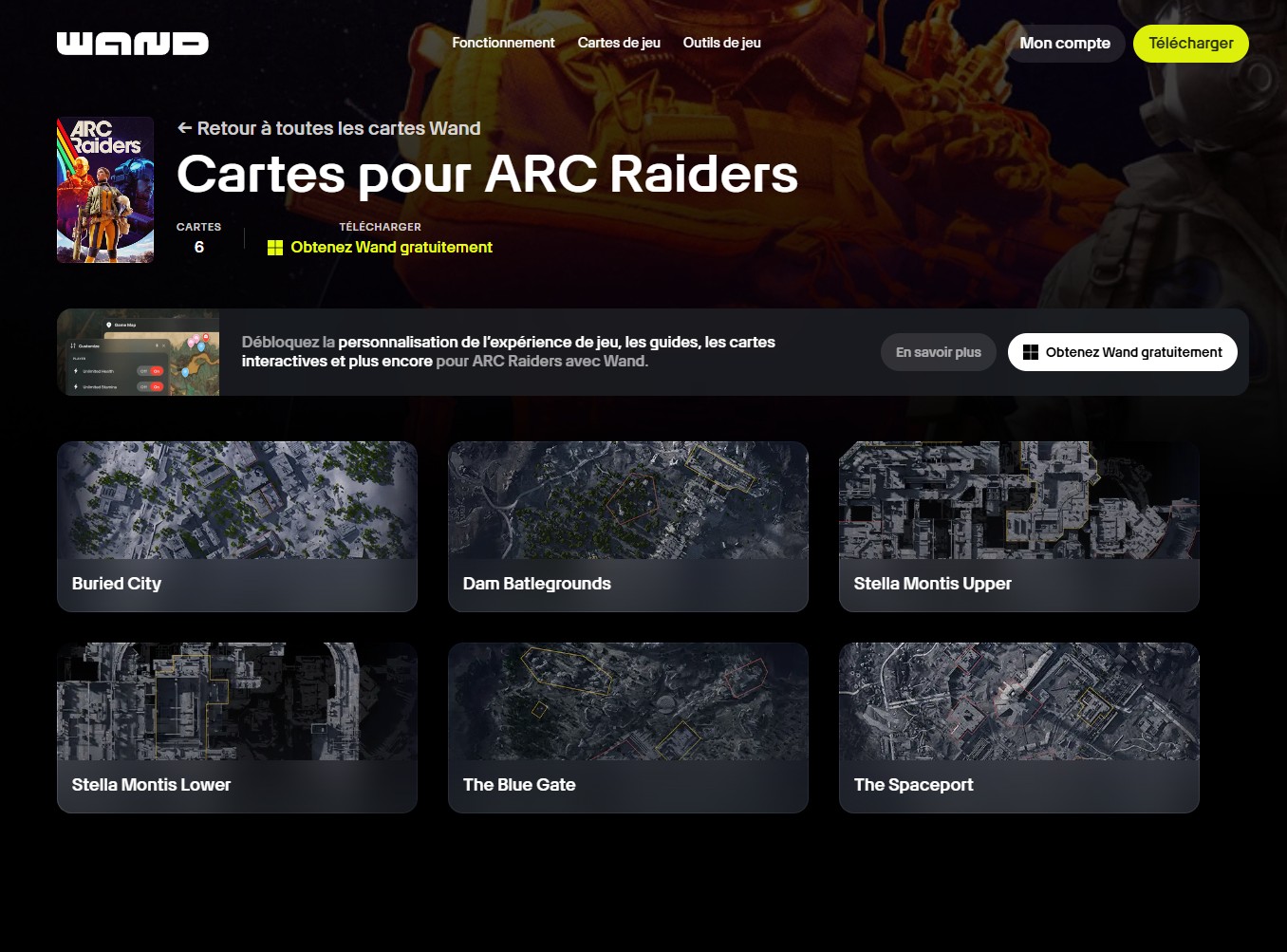Go back via Retour à toutes les cartes Wand
The height and width of the screenshot is (952, 1287).
pyautogui.click(x=329, y=128)
